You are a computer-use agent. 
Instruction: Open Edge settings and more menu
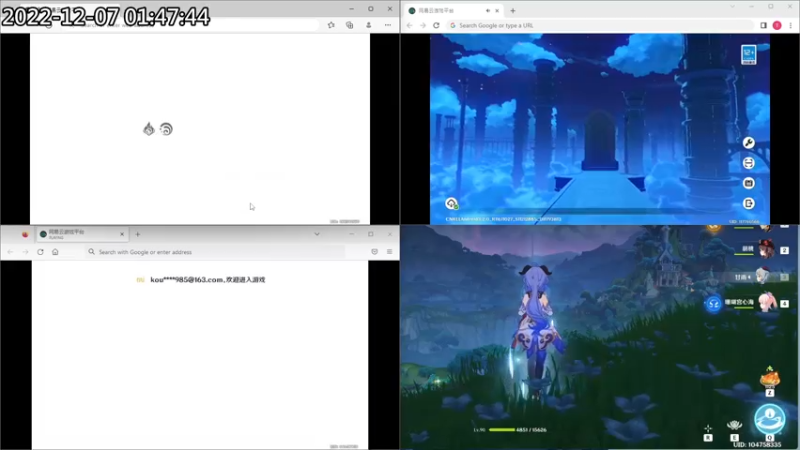388,25
